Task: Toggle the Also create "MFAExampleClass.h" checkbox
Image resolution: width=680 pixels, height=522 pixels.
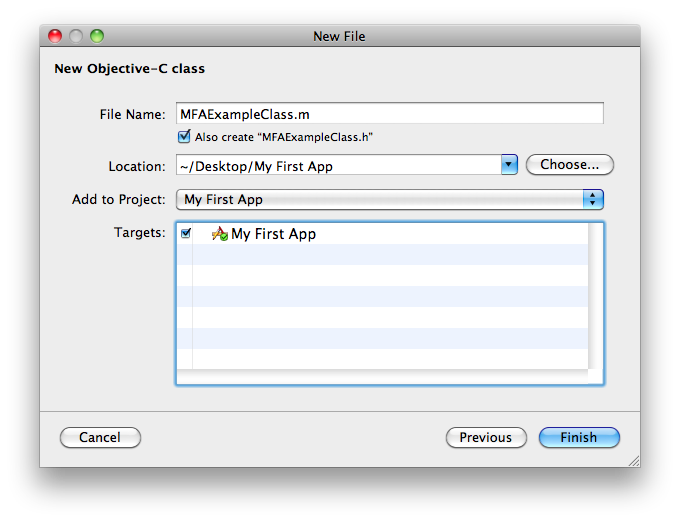Action: tap(184, 137)
